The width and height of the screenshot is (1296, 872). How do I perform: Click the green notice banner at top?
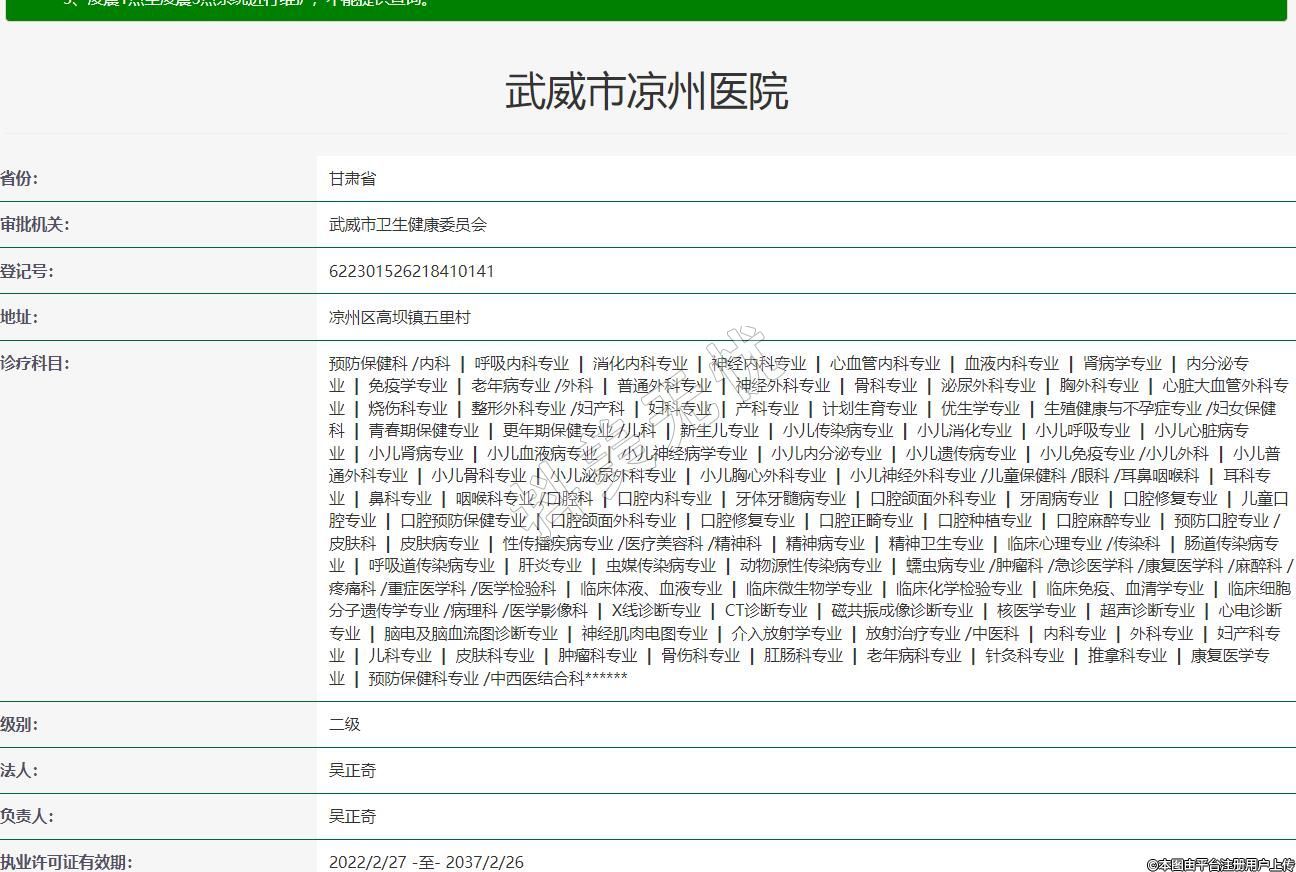point(646,8)
